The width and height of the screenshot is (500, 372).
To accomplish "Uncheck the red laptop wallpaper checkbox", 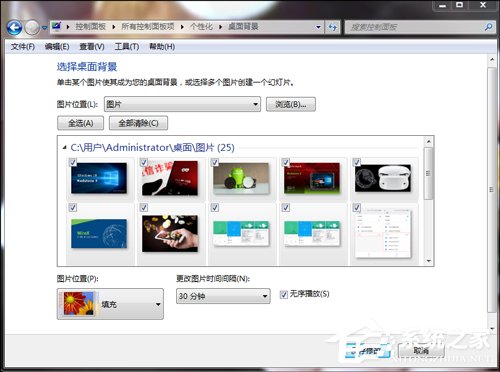I will click(286, 162).
